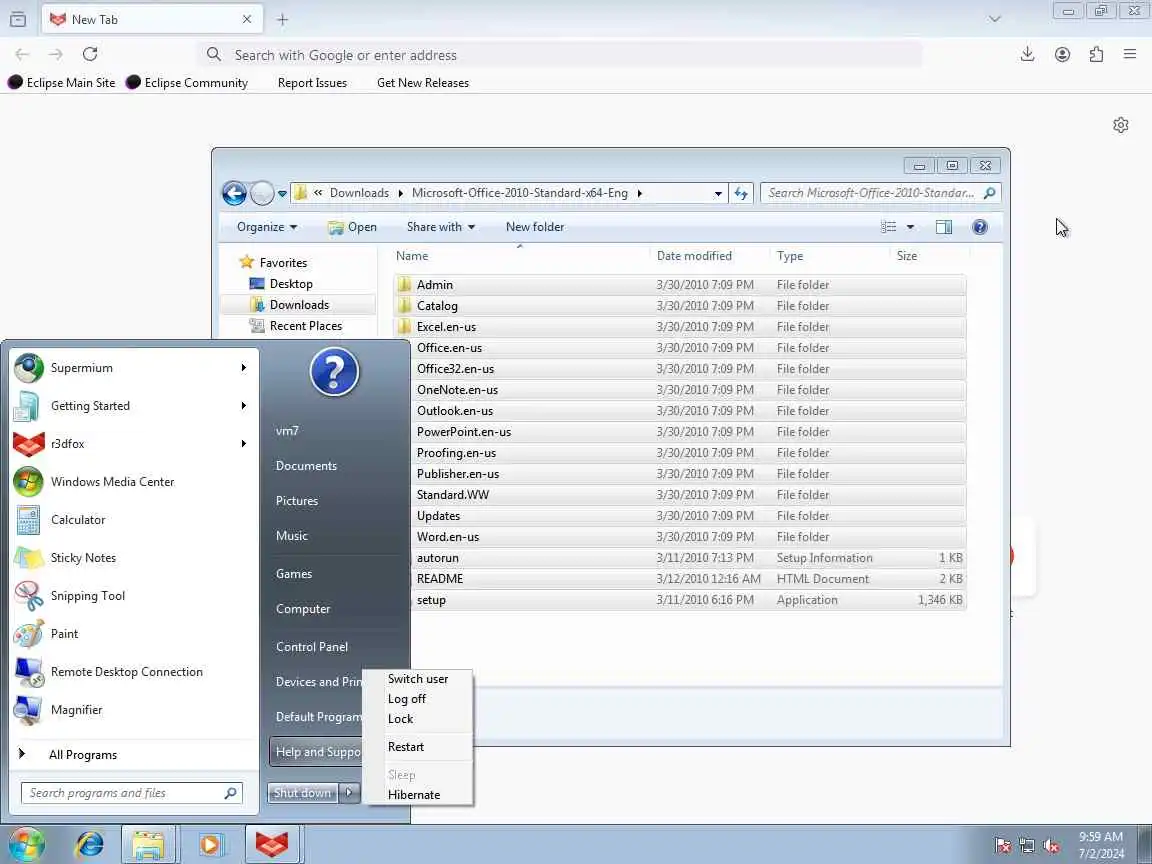Open browser account icon
This screenshot has width=1152, height=864.
(x=1062, y=54)
